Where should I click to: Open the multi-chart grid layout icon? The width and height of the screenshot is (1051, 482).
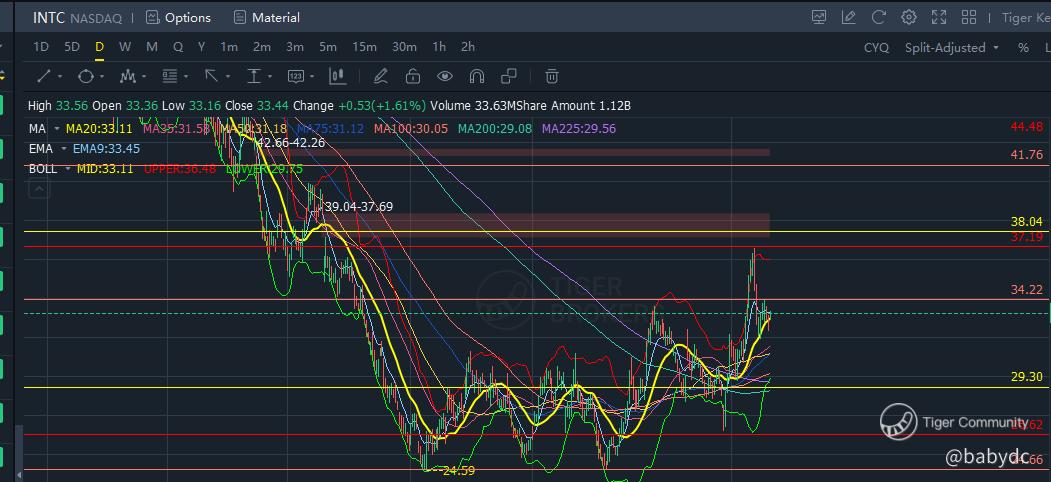tap(969, 17)
